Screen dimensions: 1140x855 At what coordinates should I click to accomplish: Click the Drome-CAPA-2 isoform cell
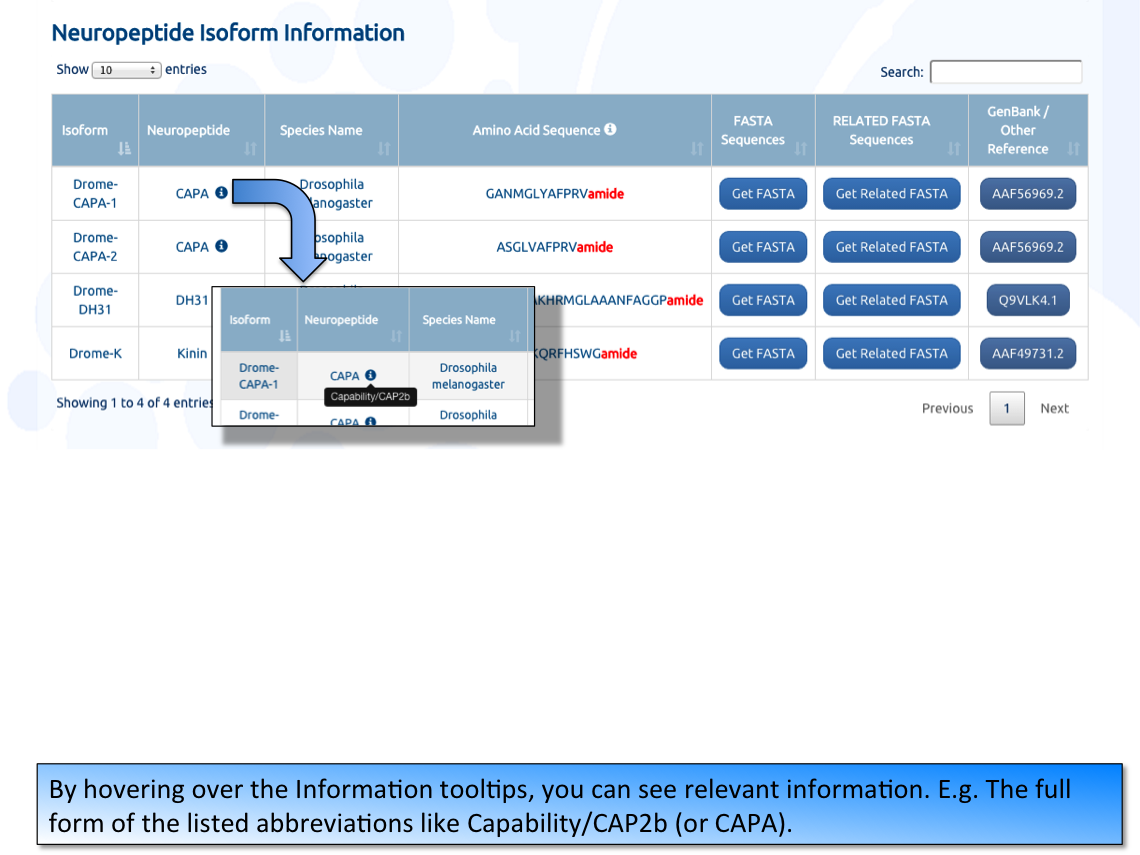(x=95, y=246)
